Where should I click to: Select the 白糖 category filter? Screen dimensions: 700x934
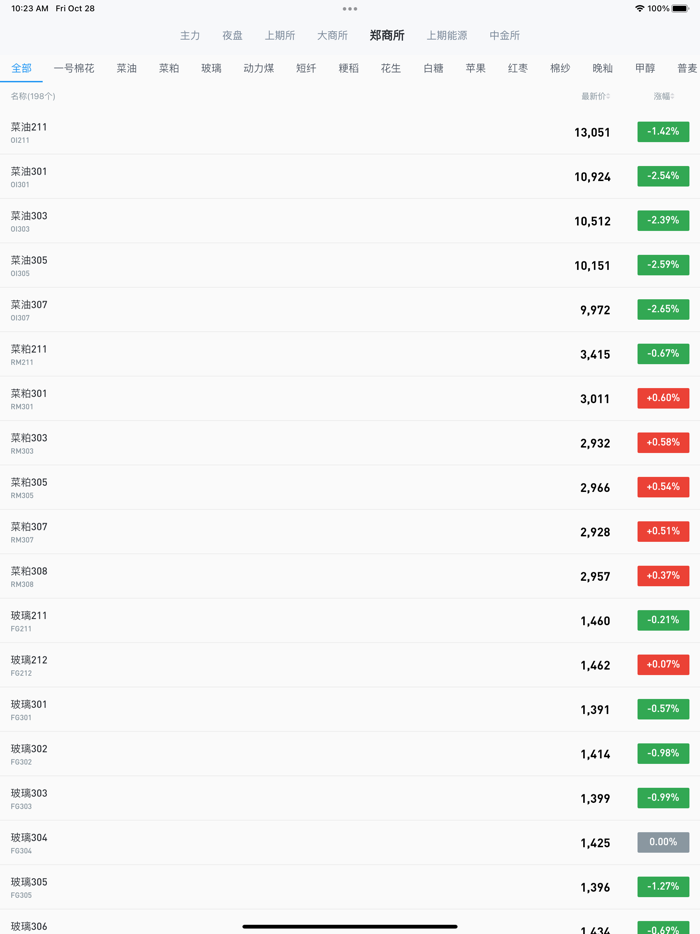pos(433,69)
